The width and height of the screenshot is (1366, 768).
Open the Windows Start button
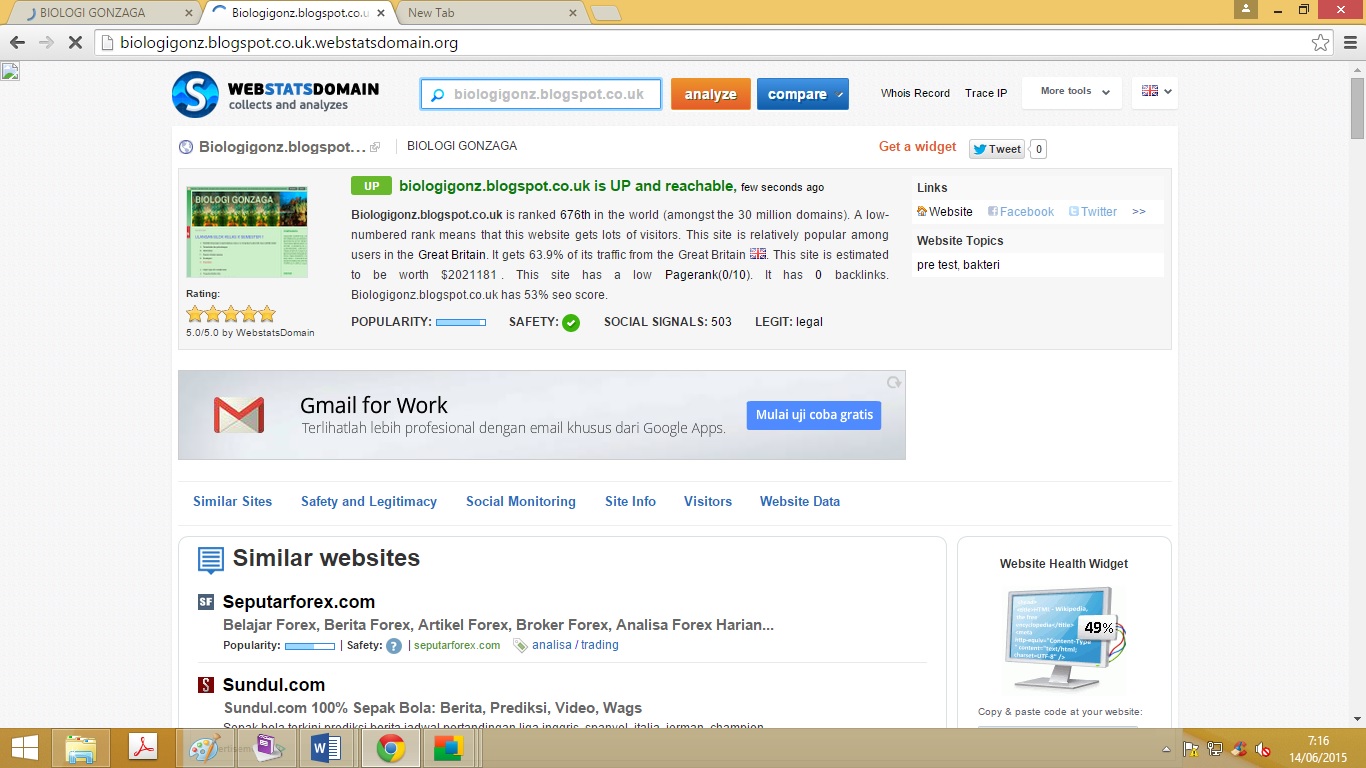tap(25, 748)
